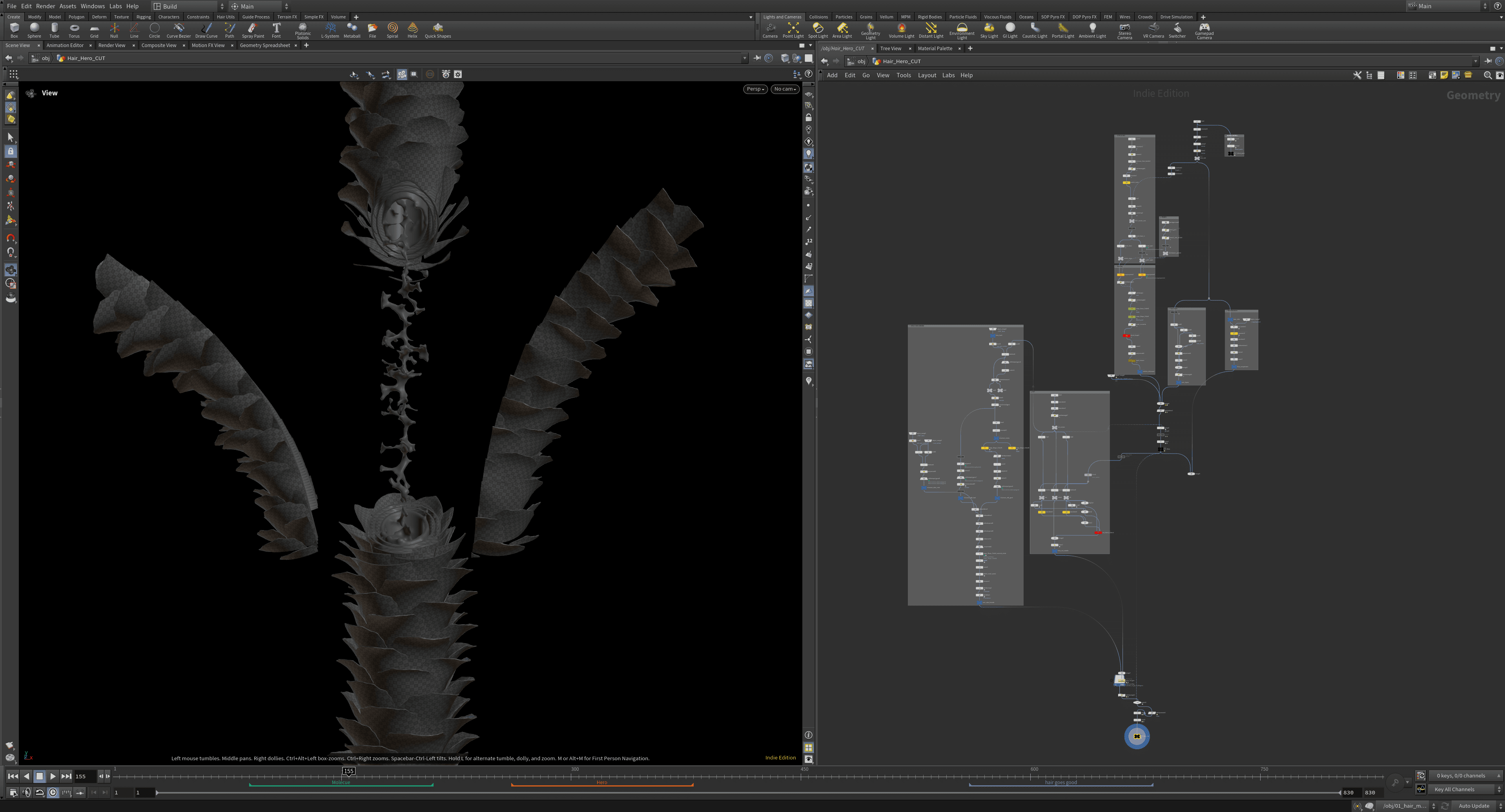This screenshot has height=812, width=1505.
Task: Toggle audio playback speaker button
Action: [26, 793]
